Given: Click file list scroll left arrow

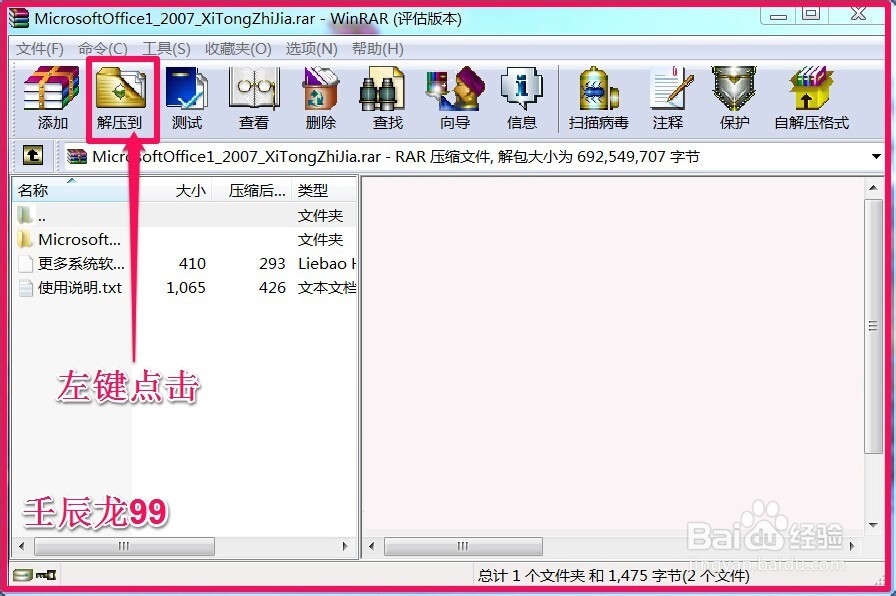Looking at the screenshot, I should 22,546.
